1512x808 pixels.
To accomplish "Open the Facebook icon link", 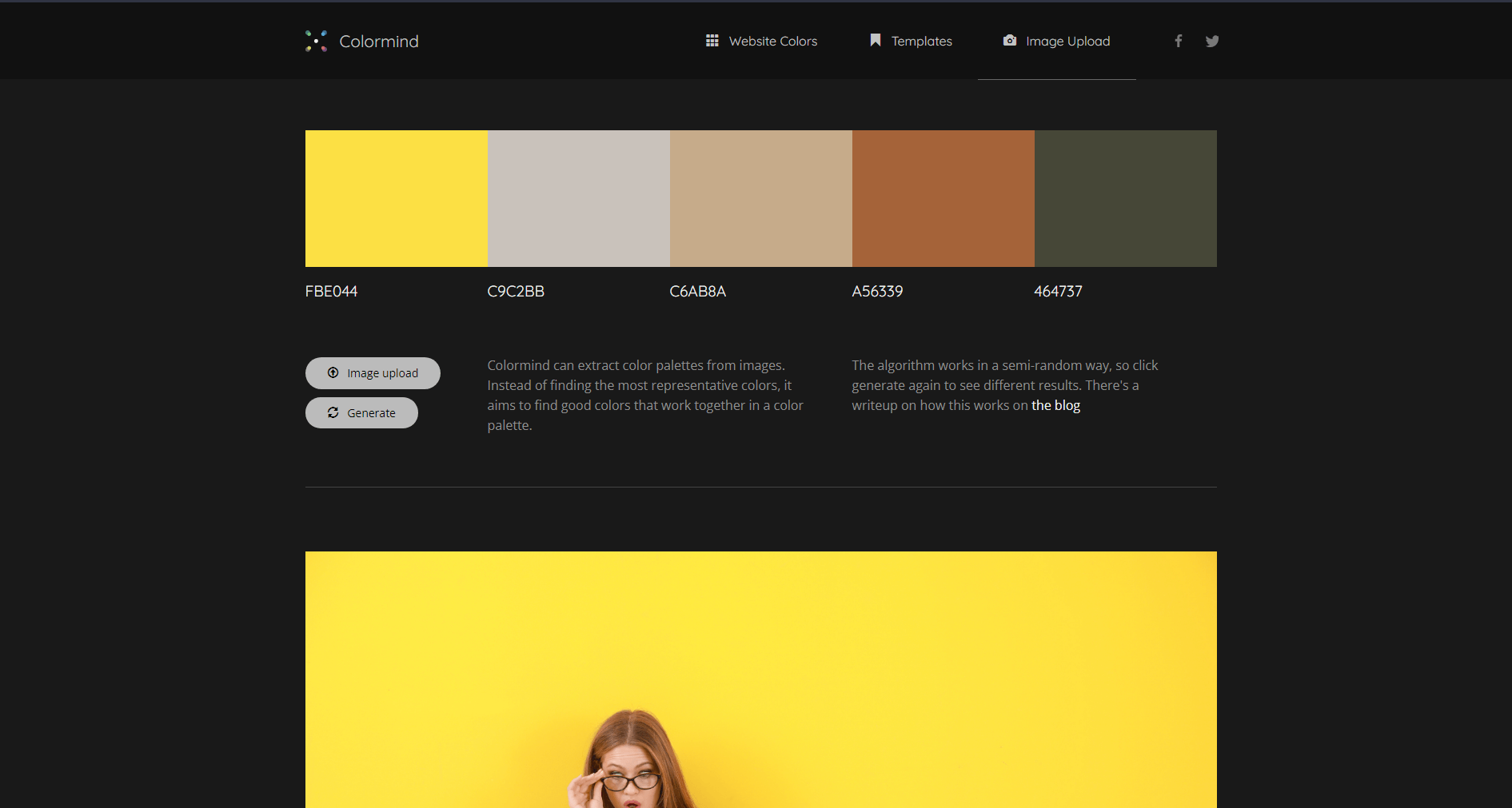I will point(1178,41).
